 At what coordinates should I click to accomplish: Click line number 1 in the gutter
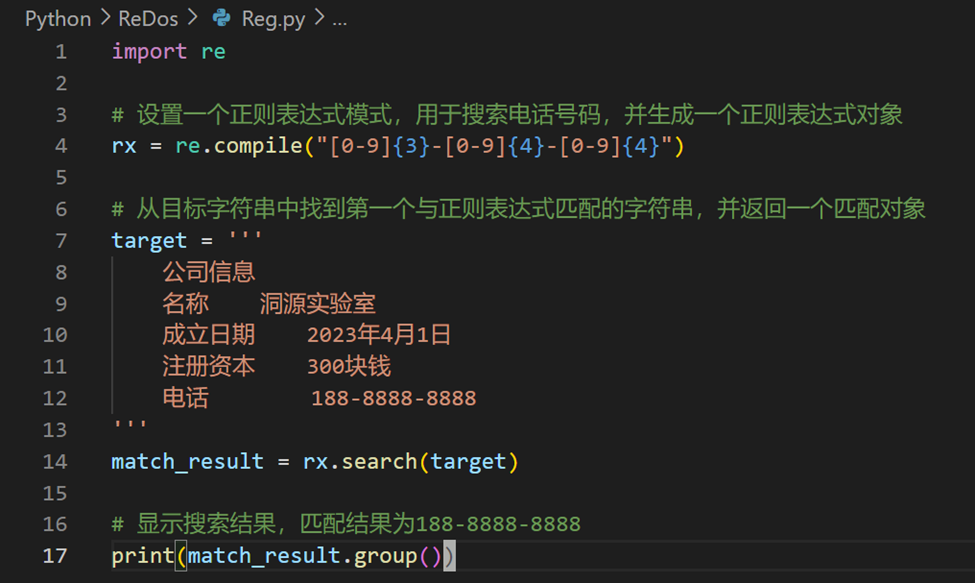[61, 51]
